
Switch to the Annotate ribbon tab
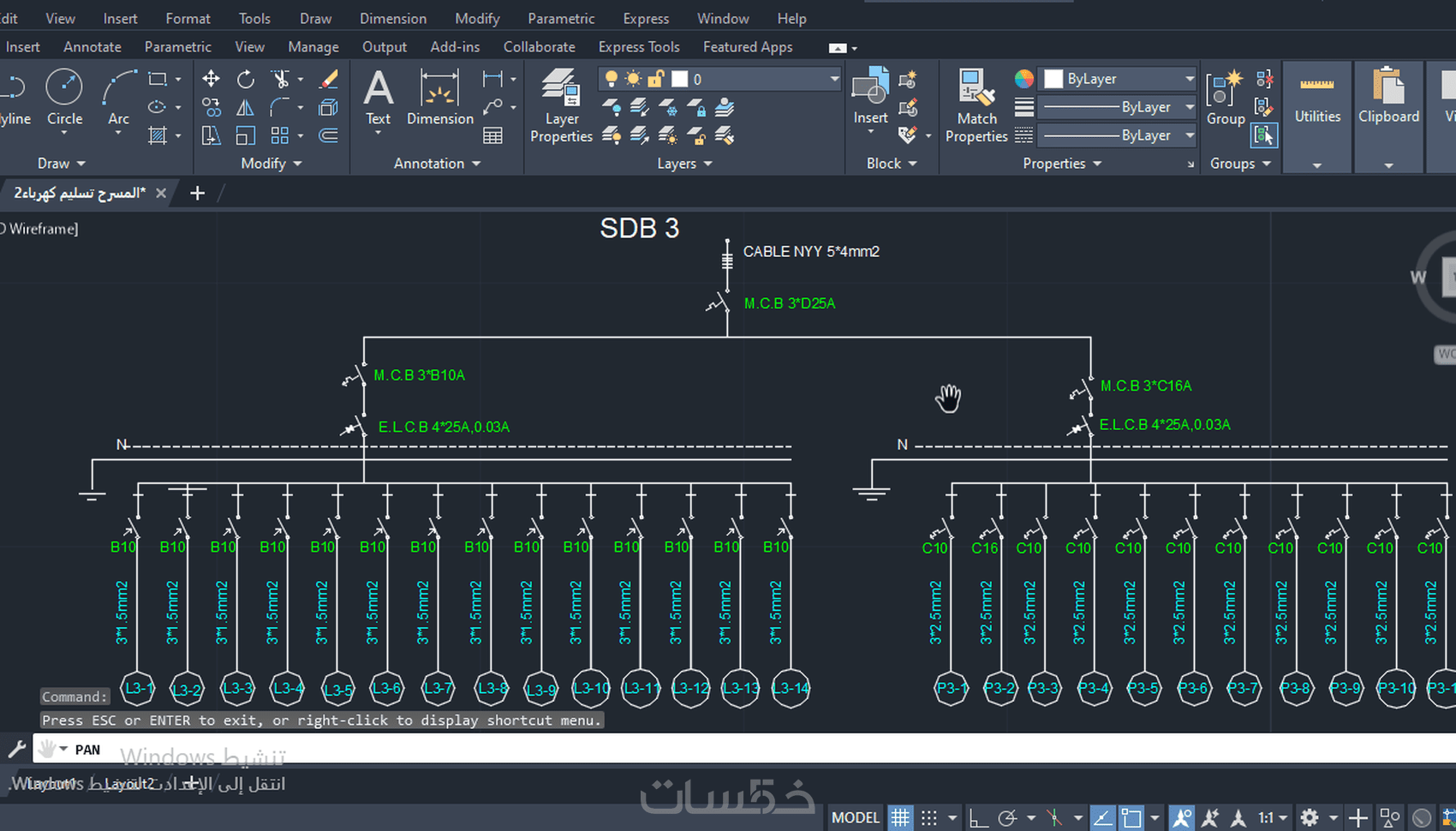pos(92,47)
